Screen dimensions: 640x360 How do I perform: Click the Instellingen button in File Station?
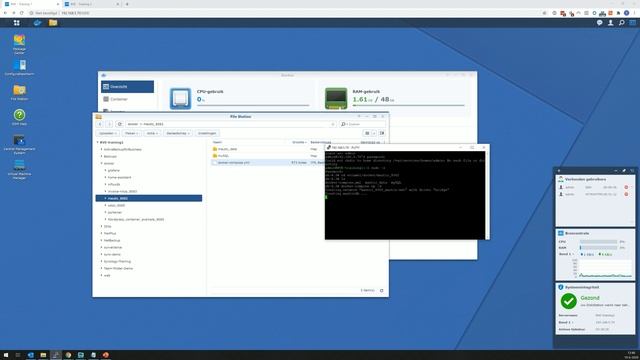click(207, 133)
